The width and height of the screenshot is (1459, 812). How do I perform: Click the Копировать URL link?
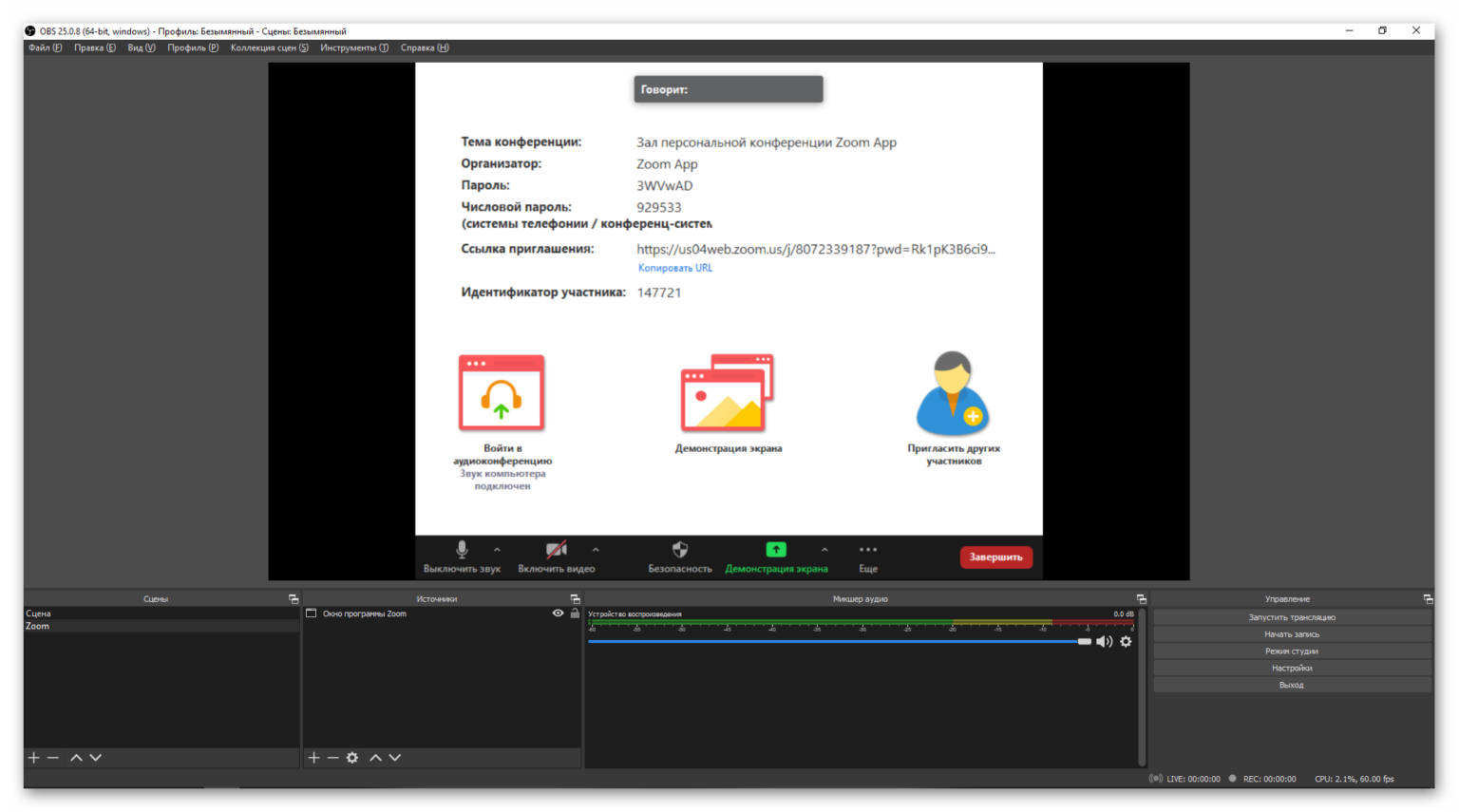(675, 268)
